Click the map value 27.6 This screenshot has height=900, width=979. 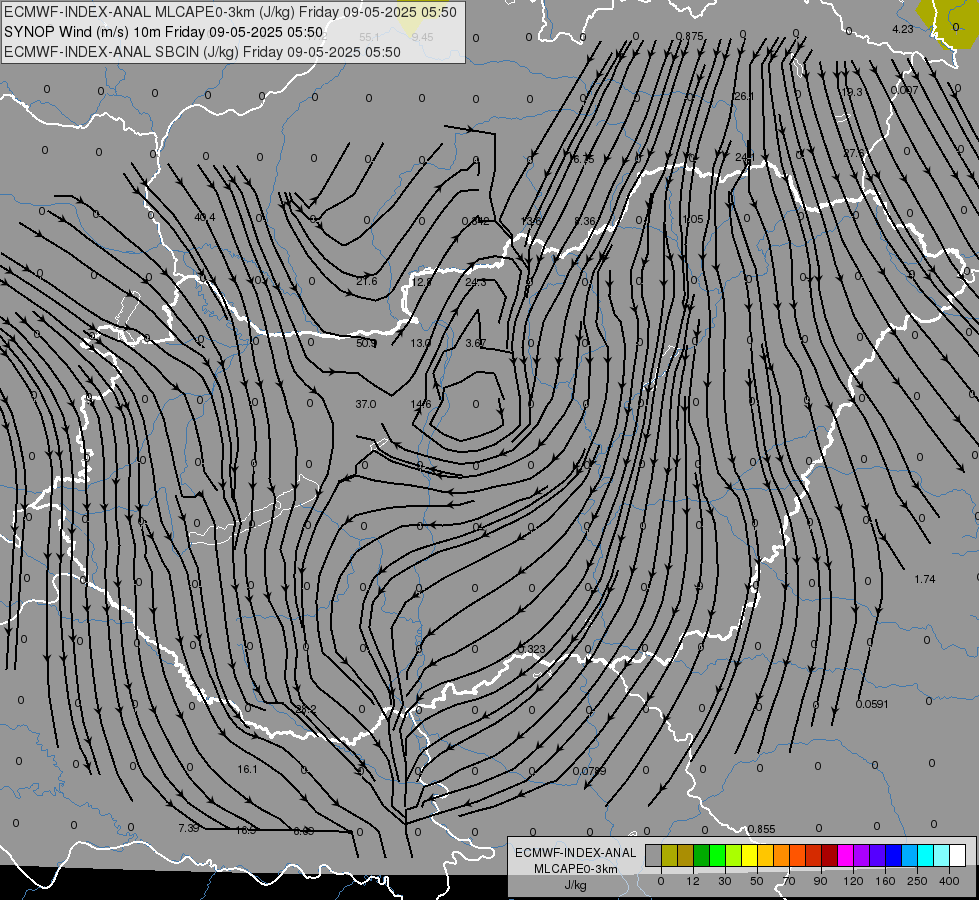pos(854,153)
